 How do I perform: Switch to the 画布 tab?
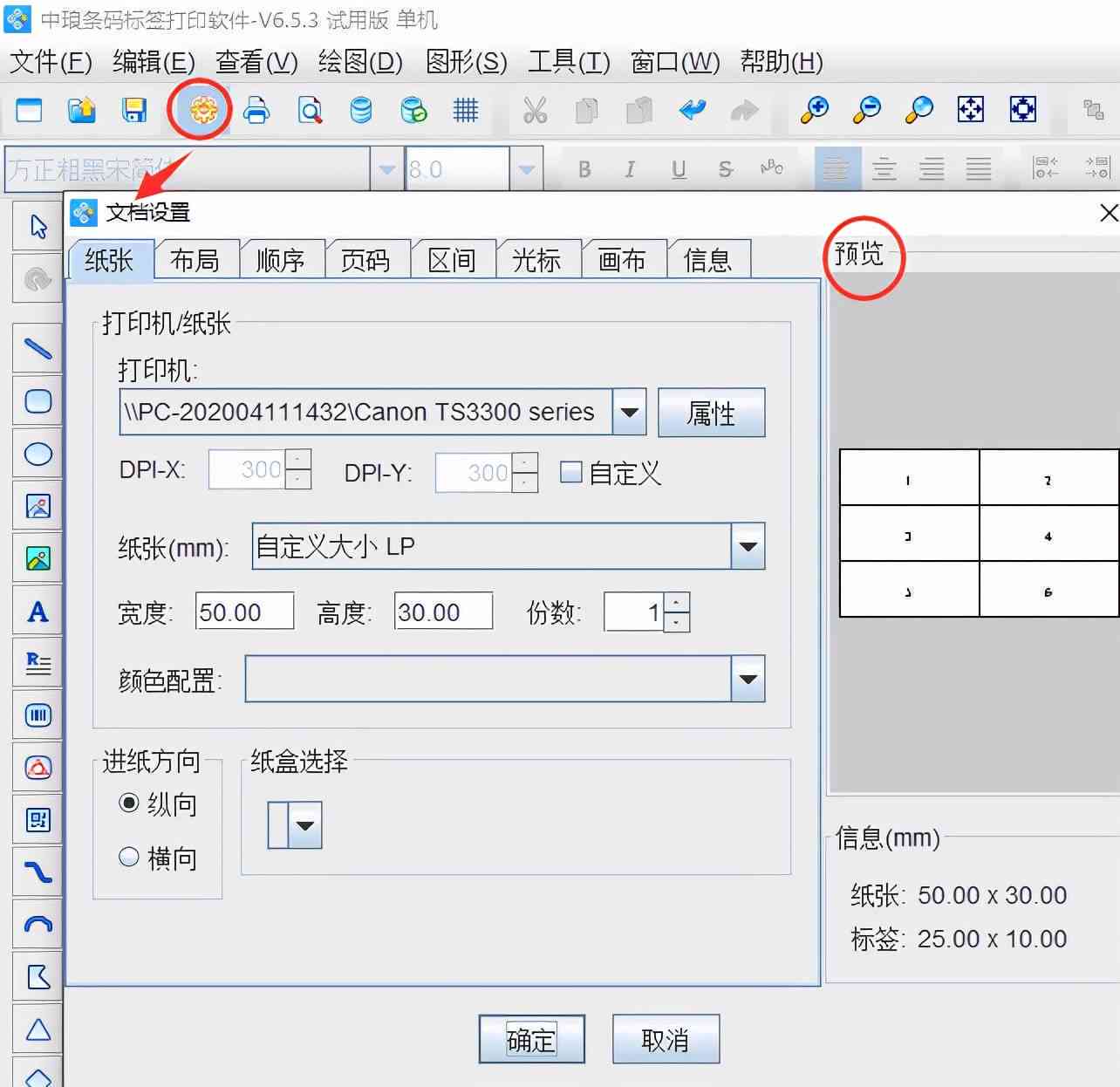click(x=622, y=260)
